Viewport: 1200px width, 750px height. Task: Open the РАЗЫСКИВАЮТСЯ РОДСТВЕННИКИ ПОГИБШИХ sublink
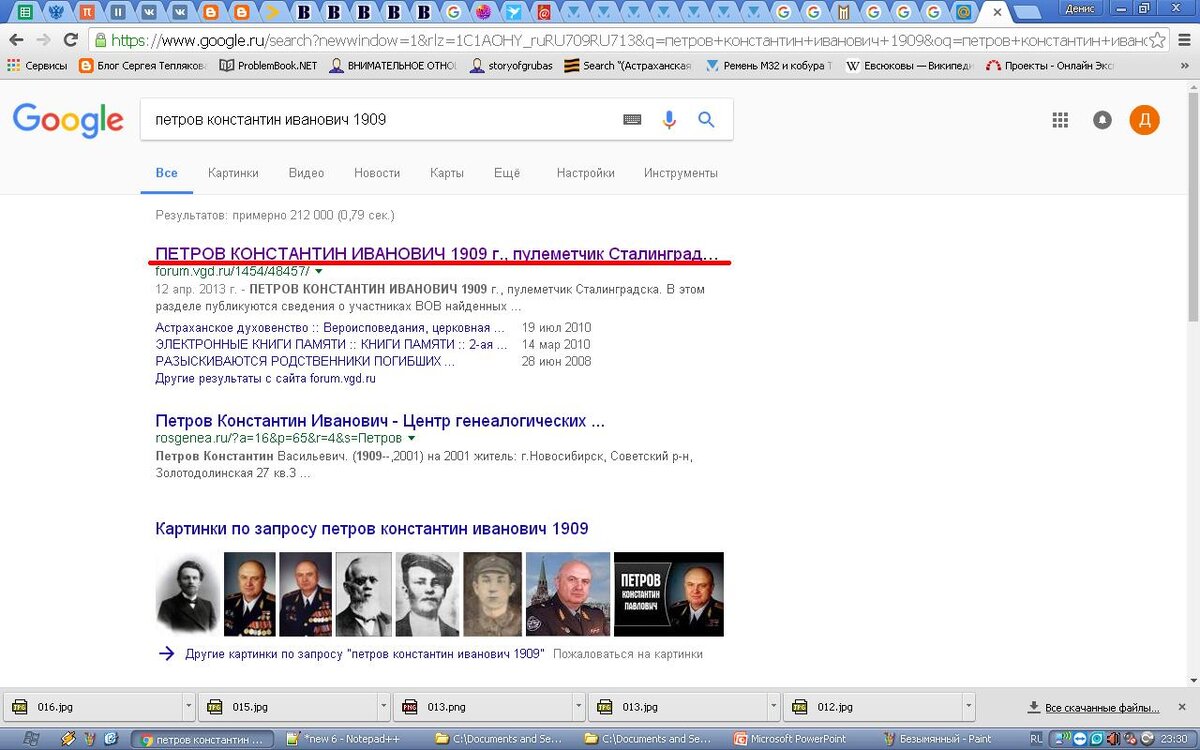pos(305,361)
